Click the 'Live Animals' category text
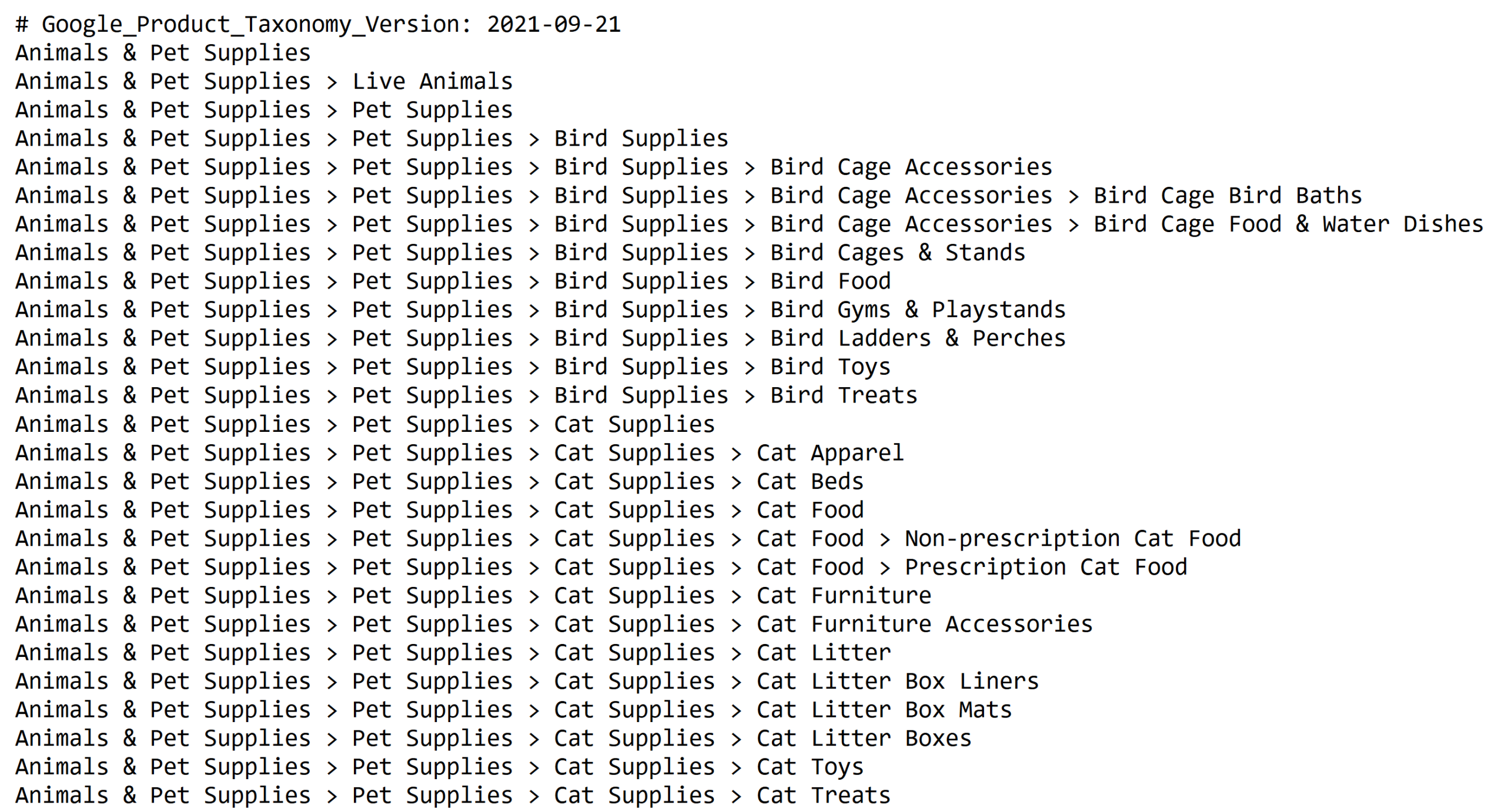The image size is (1505, 812). (x=432, y=82)
